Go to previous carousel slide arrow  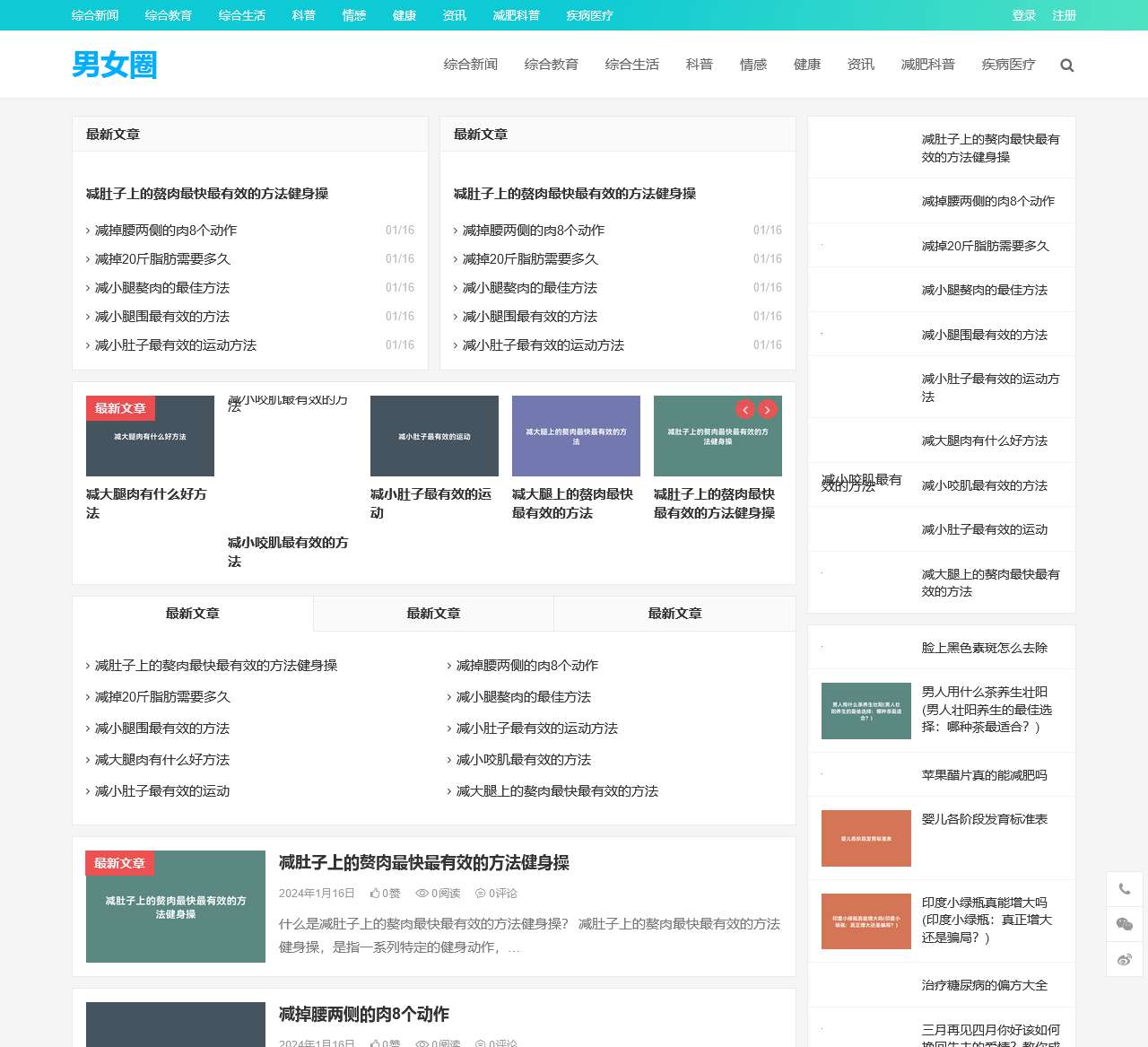pyautogui.click(x=745, y=410)
